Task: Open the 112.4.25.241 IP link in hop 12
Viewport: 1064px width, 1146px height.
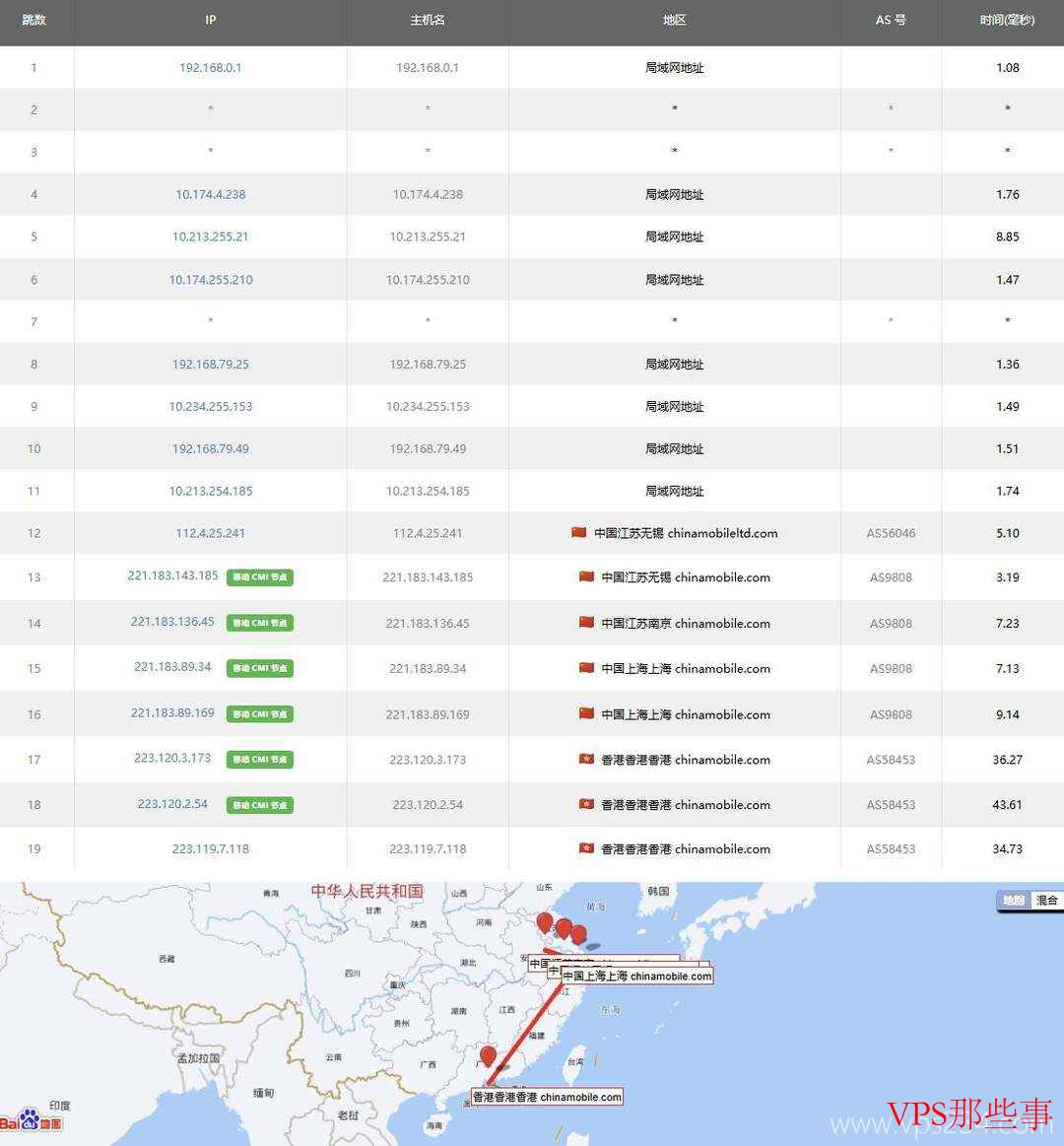Action: click(211, 533)
